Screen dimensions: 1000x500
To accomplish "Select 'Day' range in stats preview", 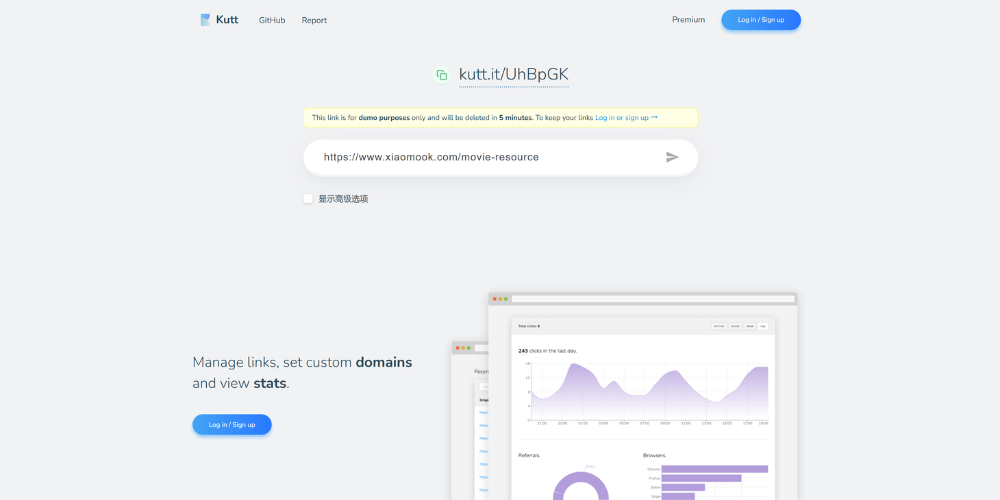I will click(x=762, y=326).
